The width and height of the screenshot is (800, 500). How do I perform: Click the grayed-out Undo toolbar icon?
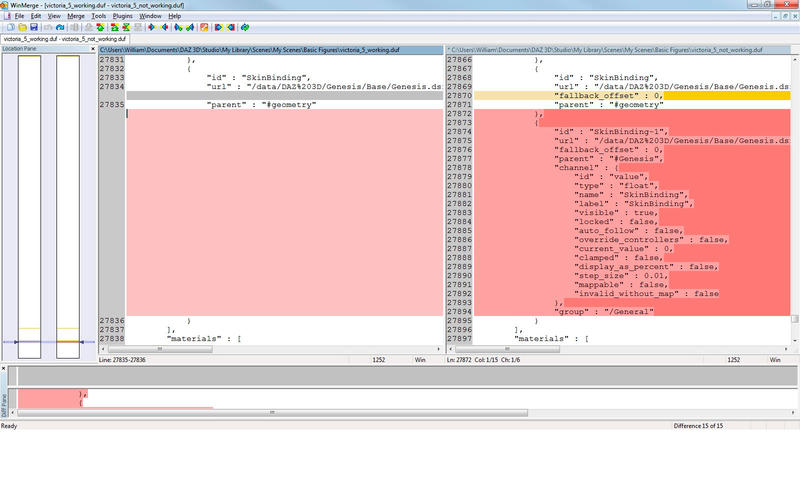pos(48,27)
